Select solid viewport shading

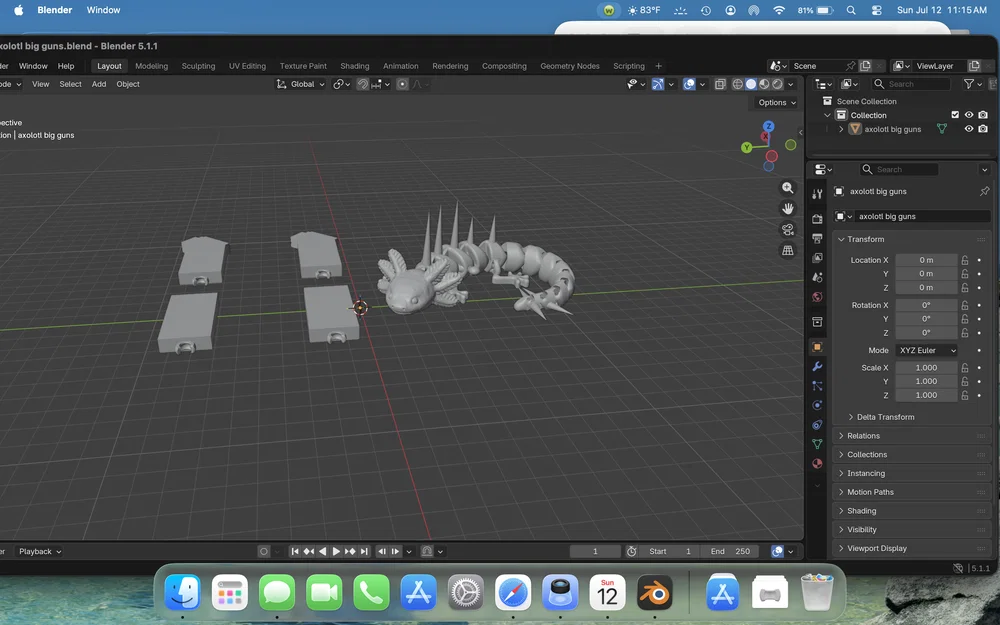[751, 84]
